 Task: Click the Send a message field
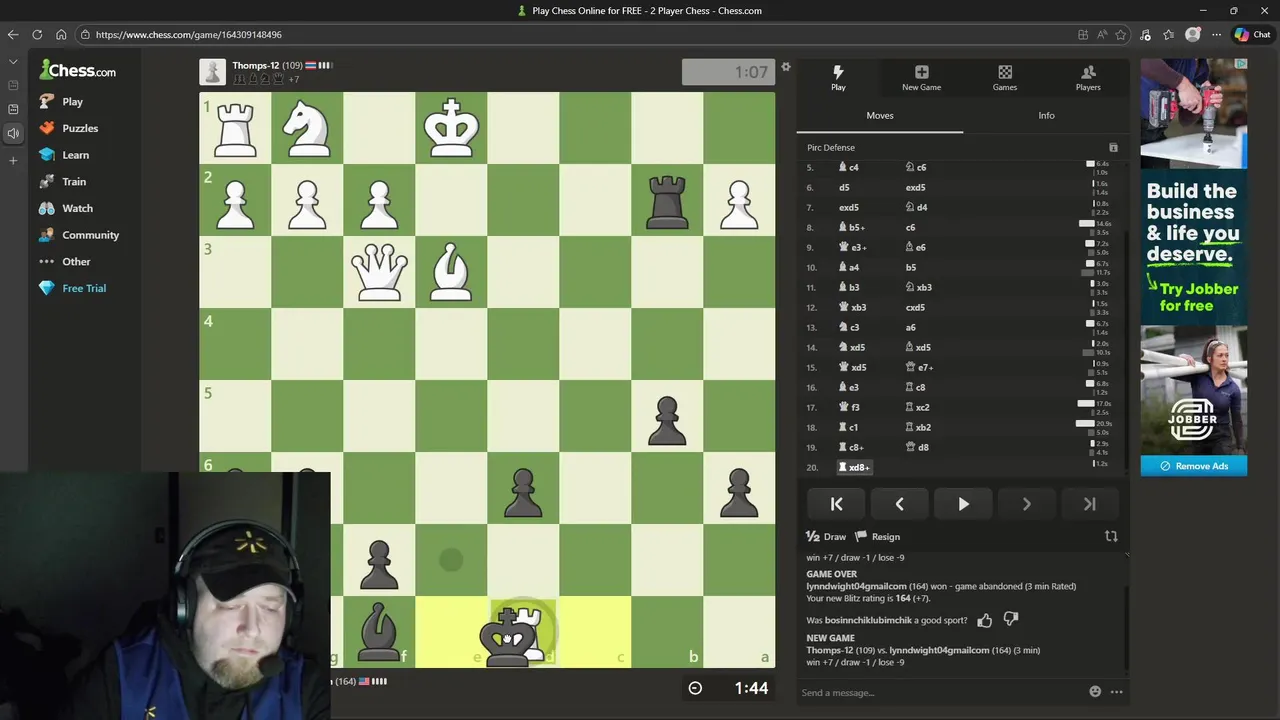[940, 692]
